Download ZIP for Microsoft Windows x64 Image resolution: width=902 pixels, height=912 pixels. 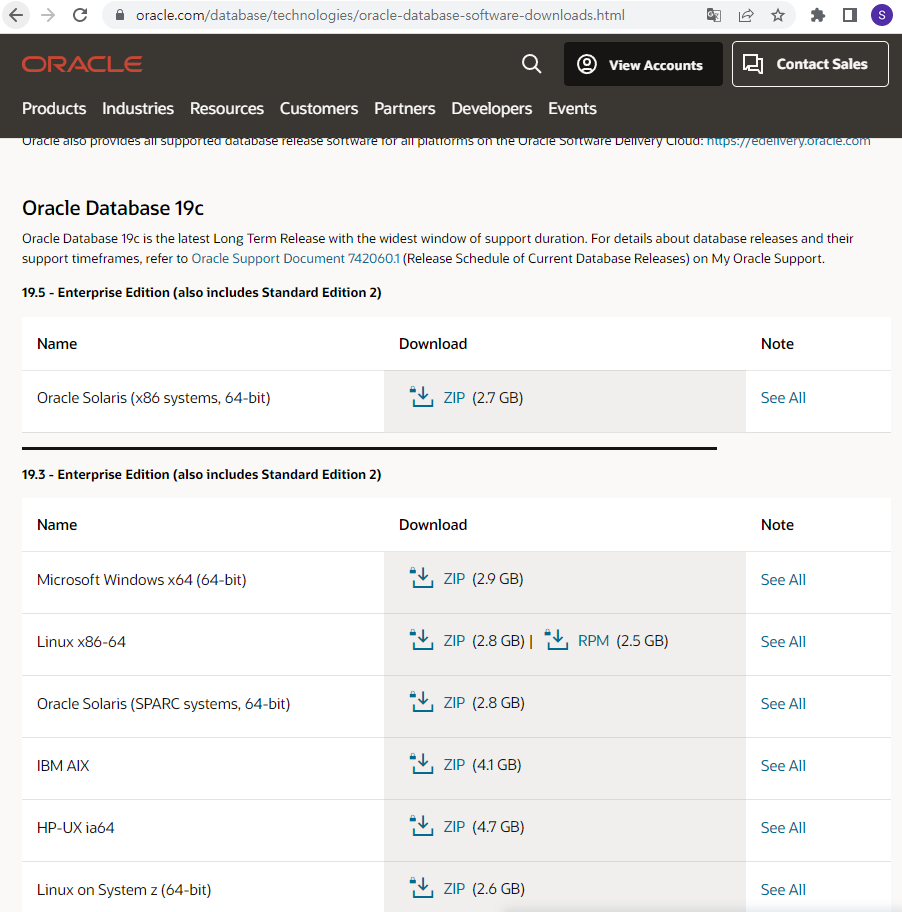pos(454,579)
